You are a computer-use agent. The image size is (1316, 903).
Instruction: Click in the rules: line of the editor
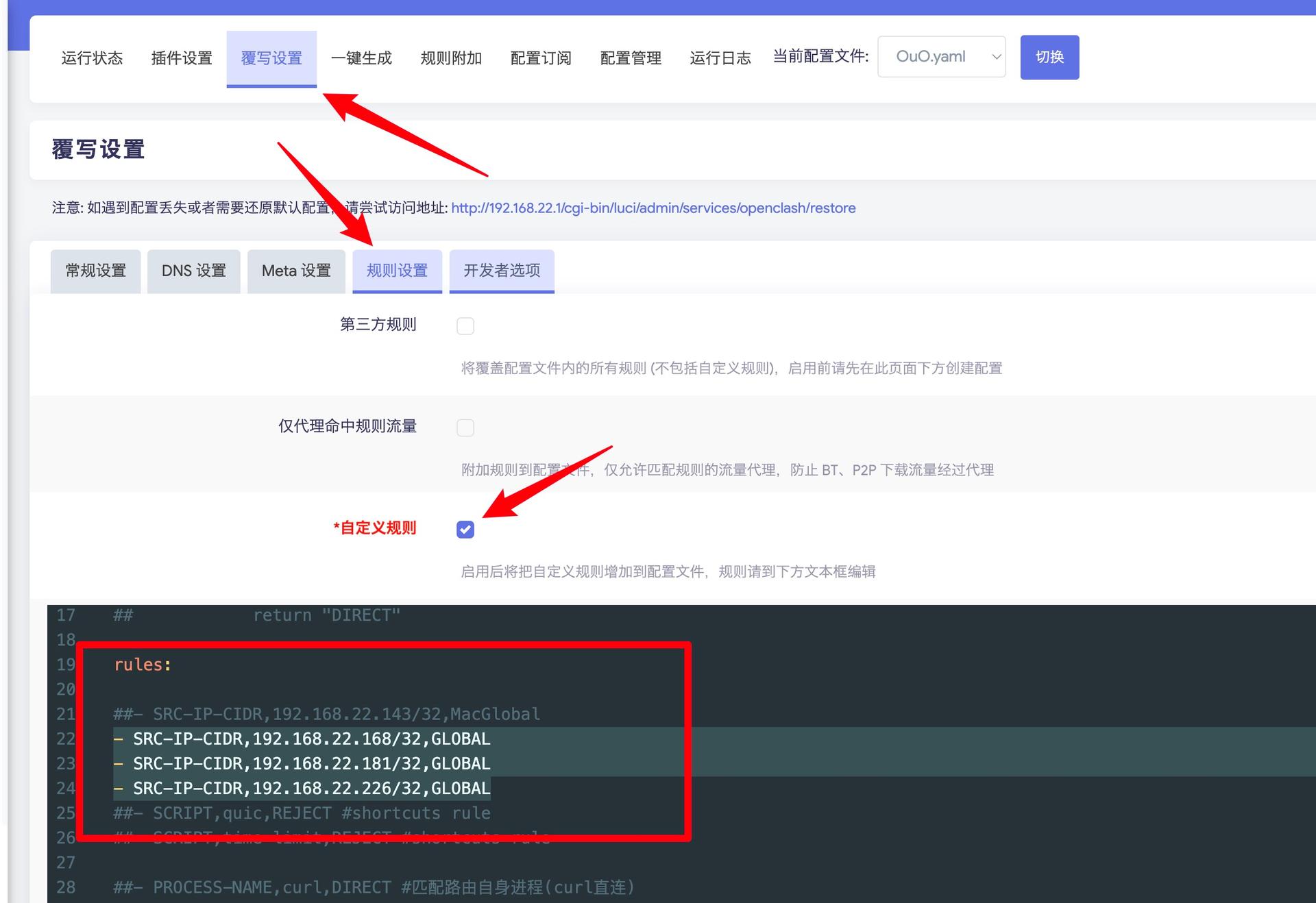(x=143, y=665)
